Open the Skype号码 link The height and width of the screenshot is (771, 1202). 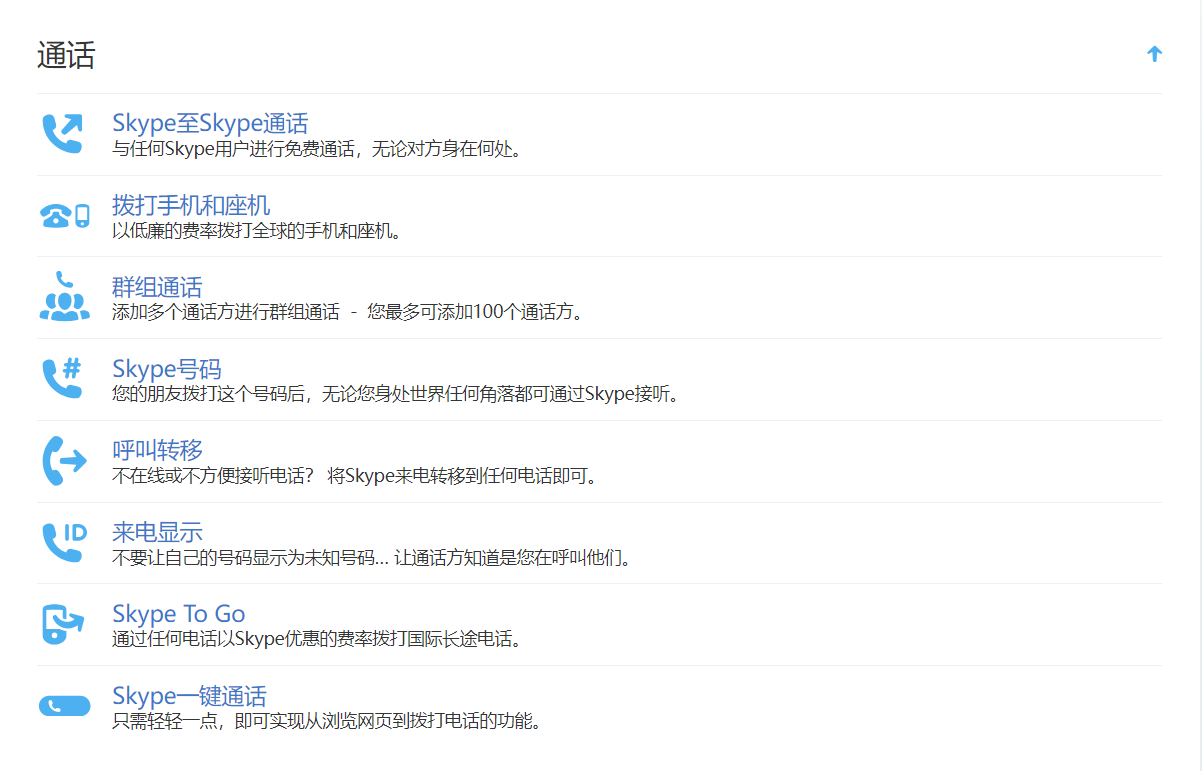(x=167, y=369)
